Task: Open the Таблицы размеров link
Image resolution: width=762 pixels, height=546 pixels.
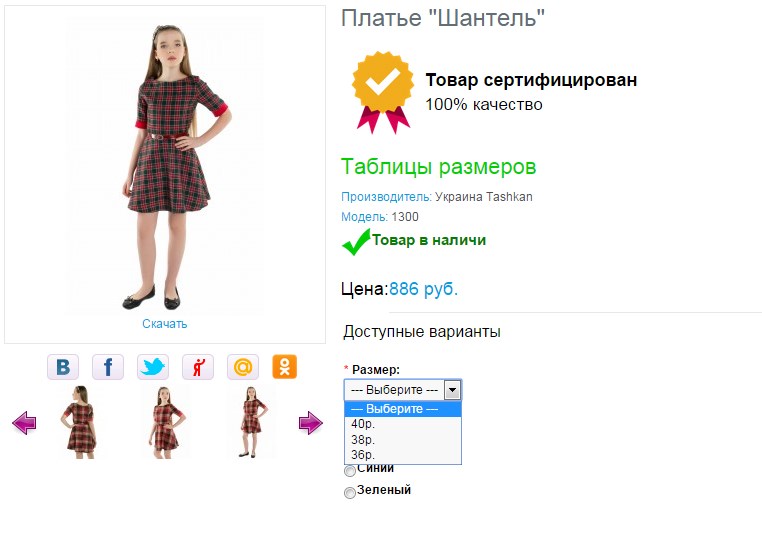Action: [x=438, y=167]
